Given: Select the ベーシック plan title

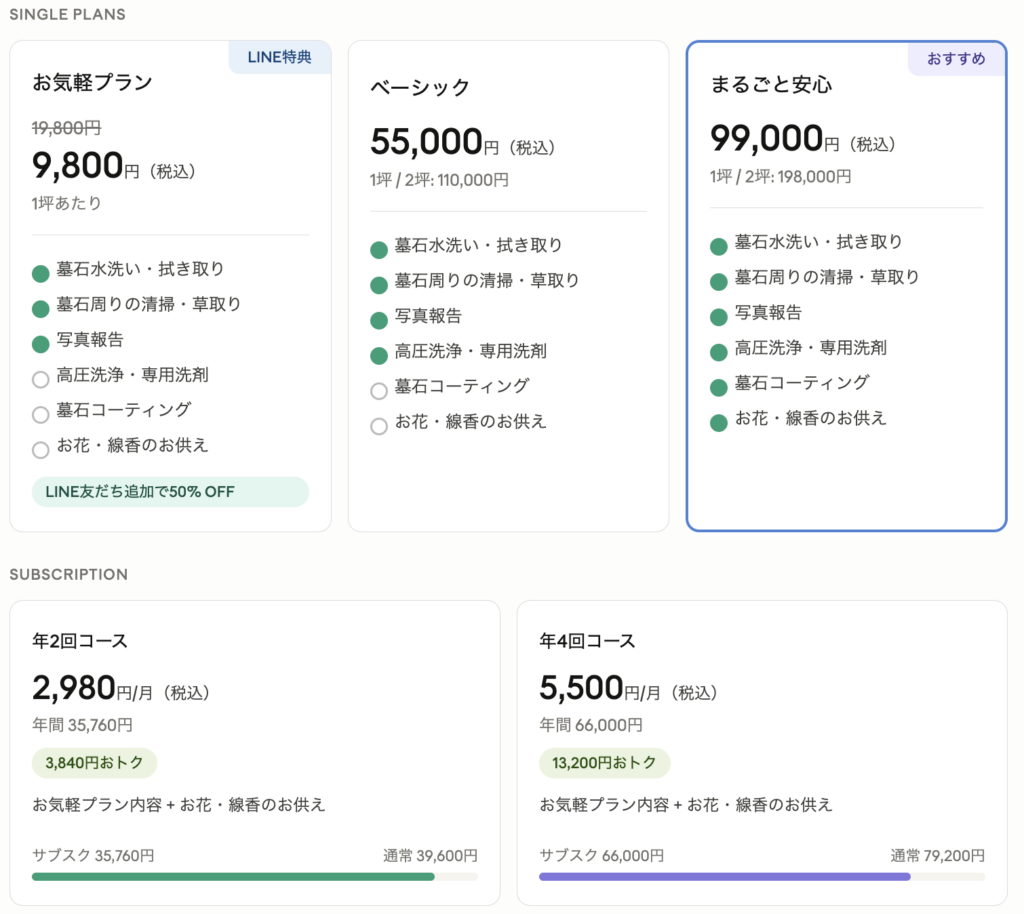Looking at the screenshot, I should click(x=420, y=87).
